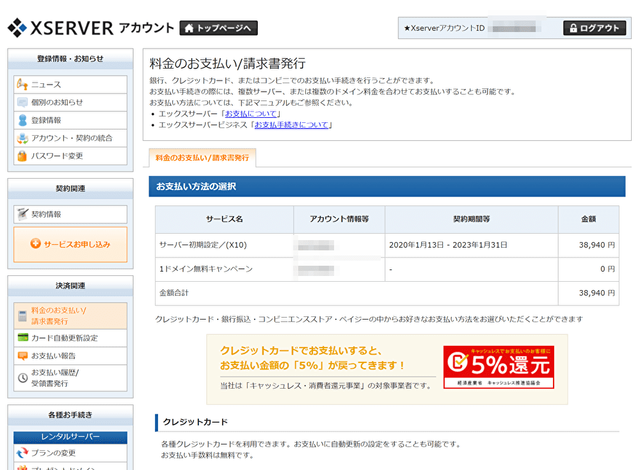Click the contract period 2020年1月13日 - 2023年1月31日

coord(448,245)
